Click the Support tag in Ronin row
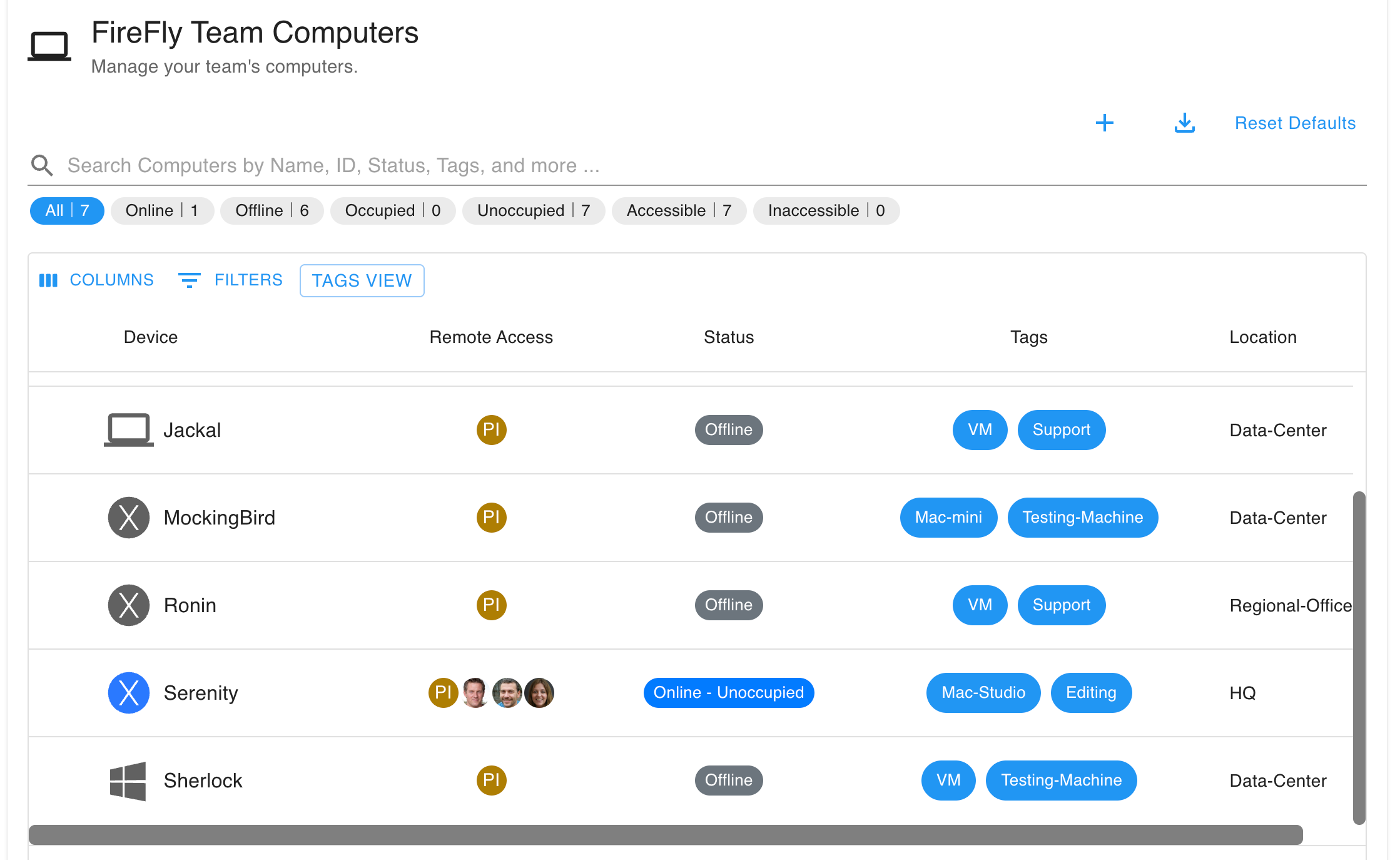Screen dimensions: 1400x860 pos(1062,605)
